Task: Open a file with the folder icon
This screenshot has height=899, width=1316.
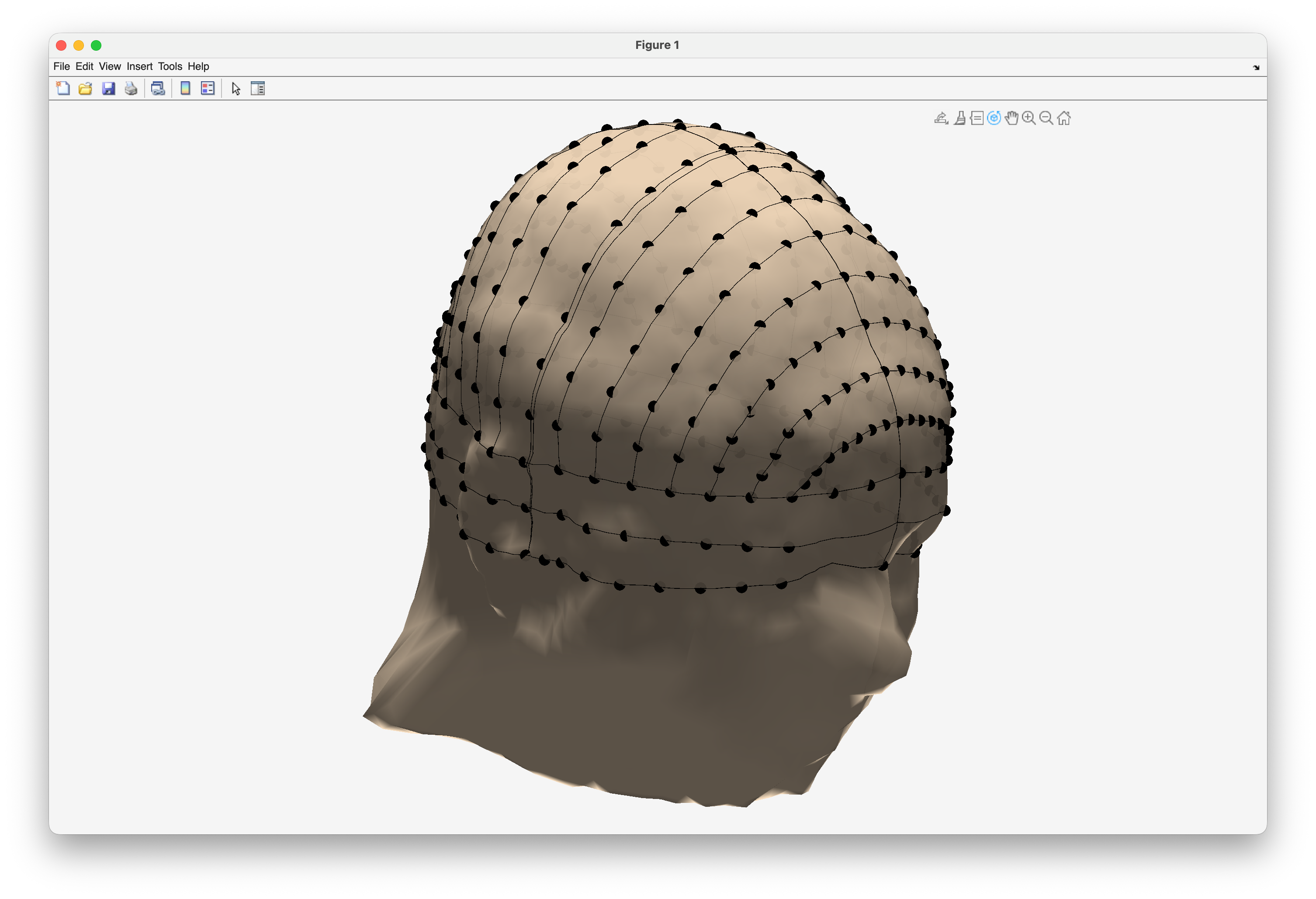Action: pyautogui.click(x=86, y=88)
